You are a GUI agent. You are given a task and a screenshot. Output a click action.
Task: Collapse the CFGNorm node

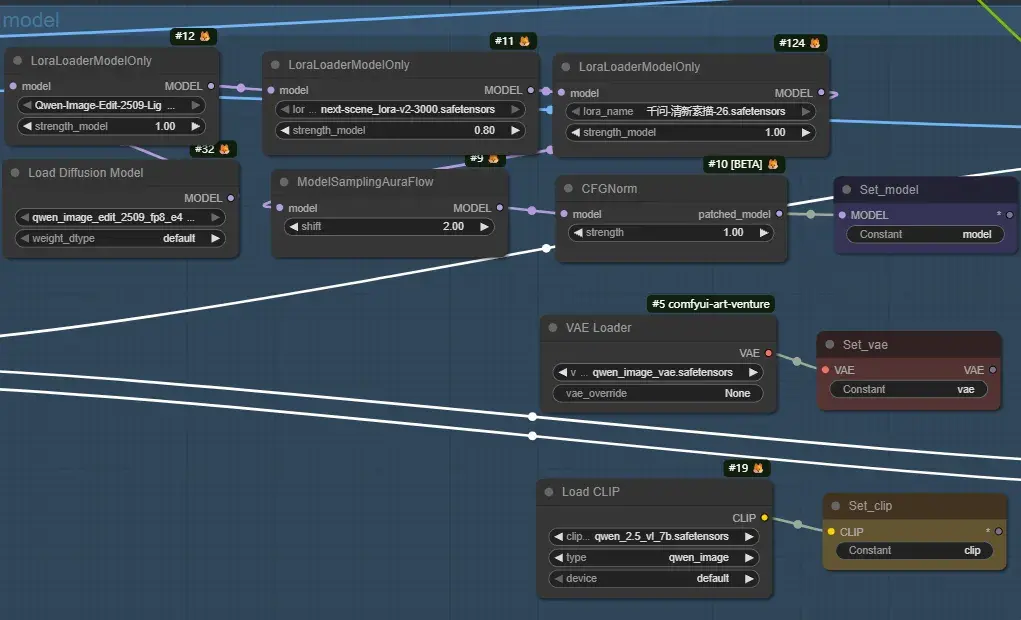(568, 188)
